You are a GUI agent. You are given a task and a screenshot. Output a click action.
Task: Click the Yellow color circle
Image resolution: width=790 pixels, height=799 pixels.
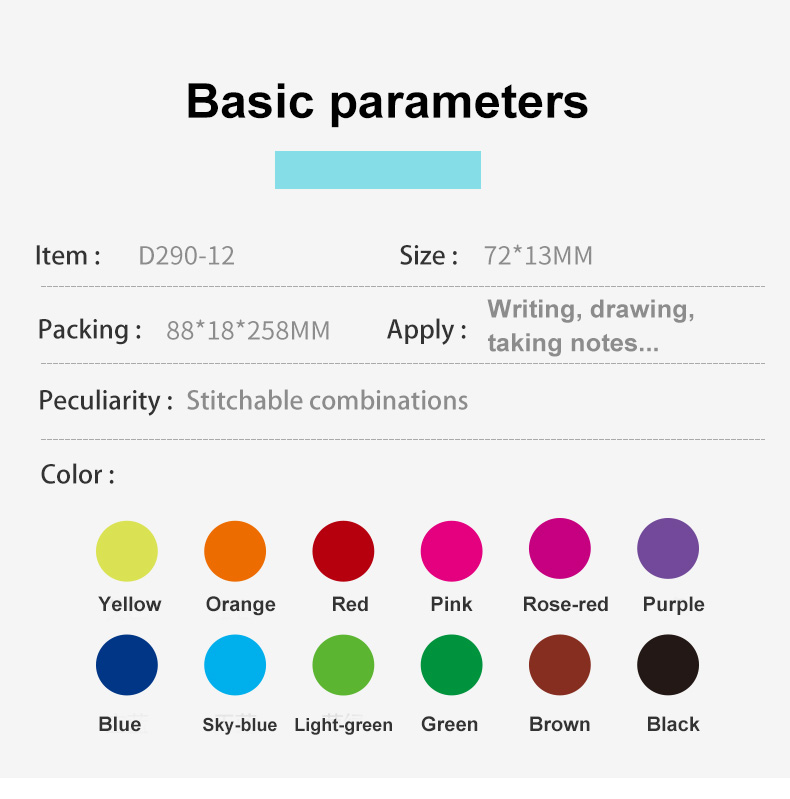pyautogui.click(x=127, y=551)
